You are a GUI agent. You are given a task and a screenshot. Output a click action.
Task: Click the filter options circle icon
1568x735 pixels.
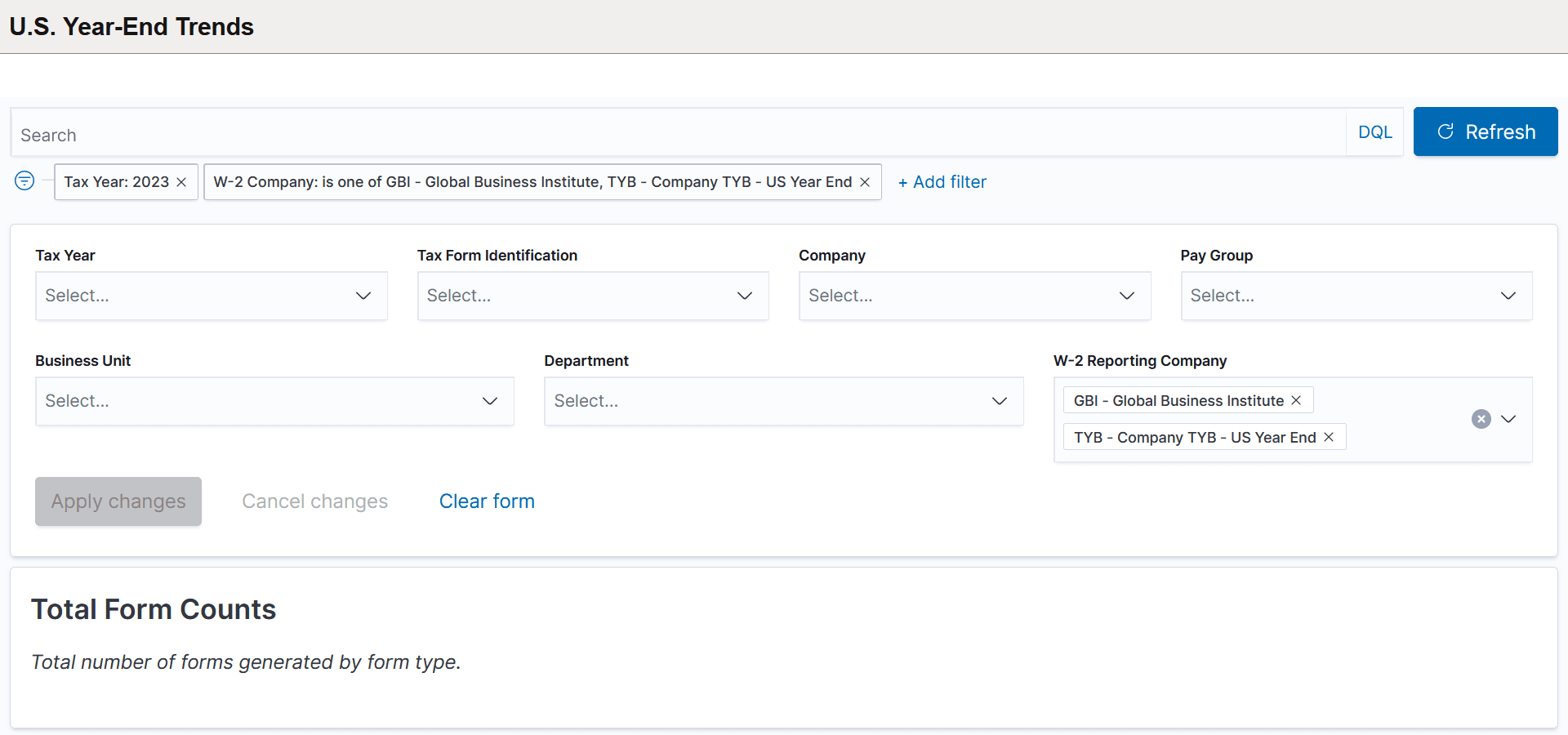pos(24,181)
